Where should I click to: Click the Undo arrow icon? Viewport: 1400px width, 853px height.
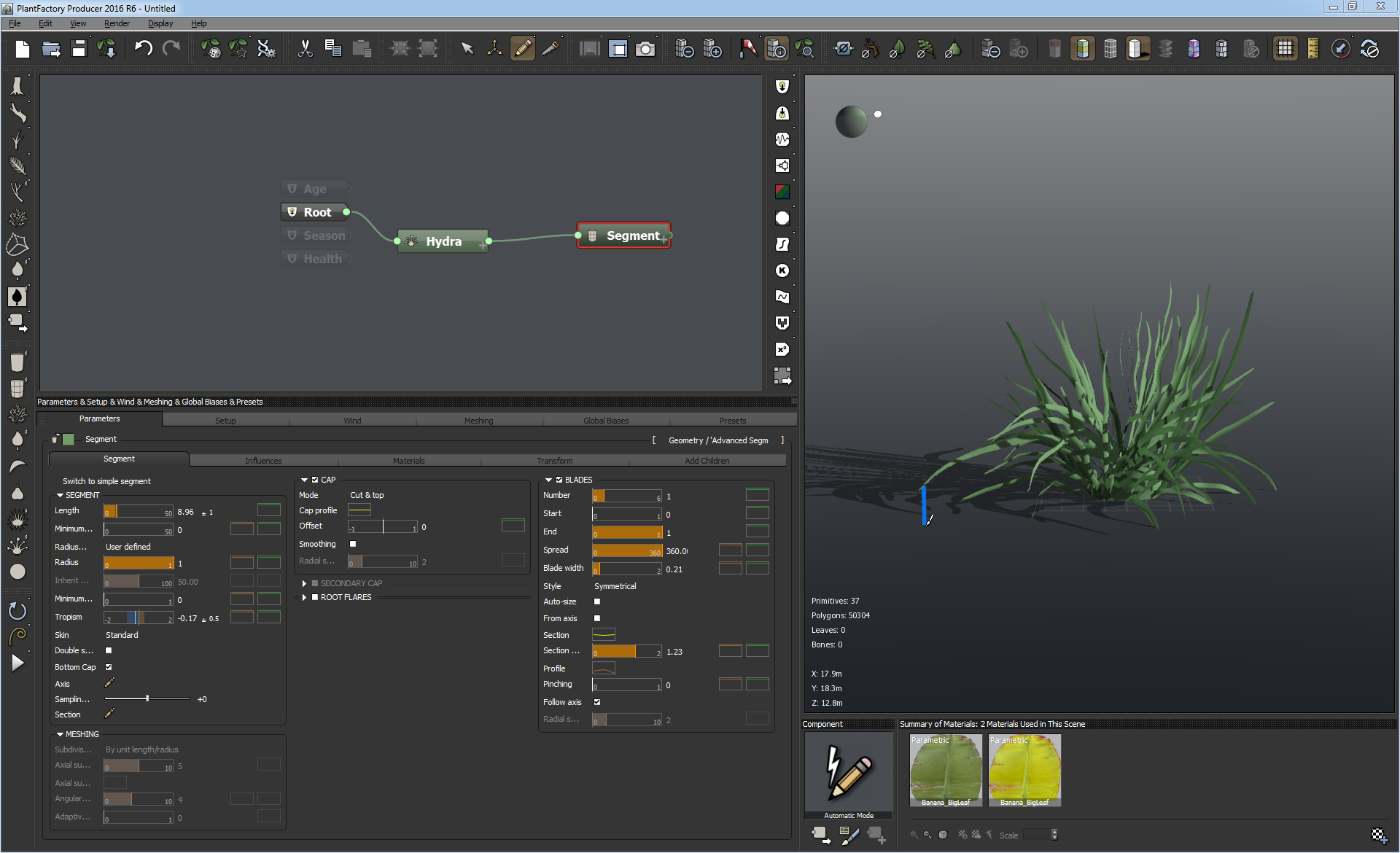(x=143, y=49)
